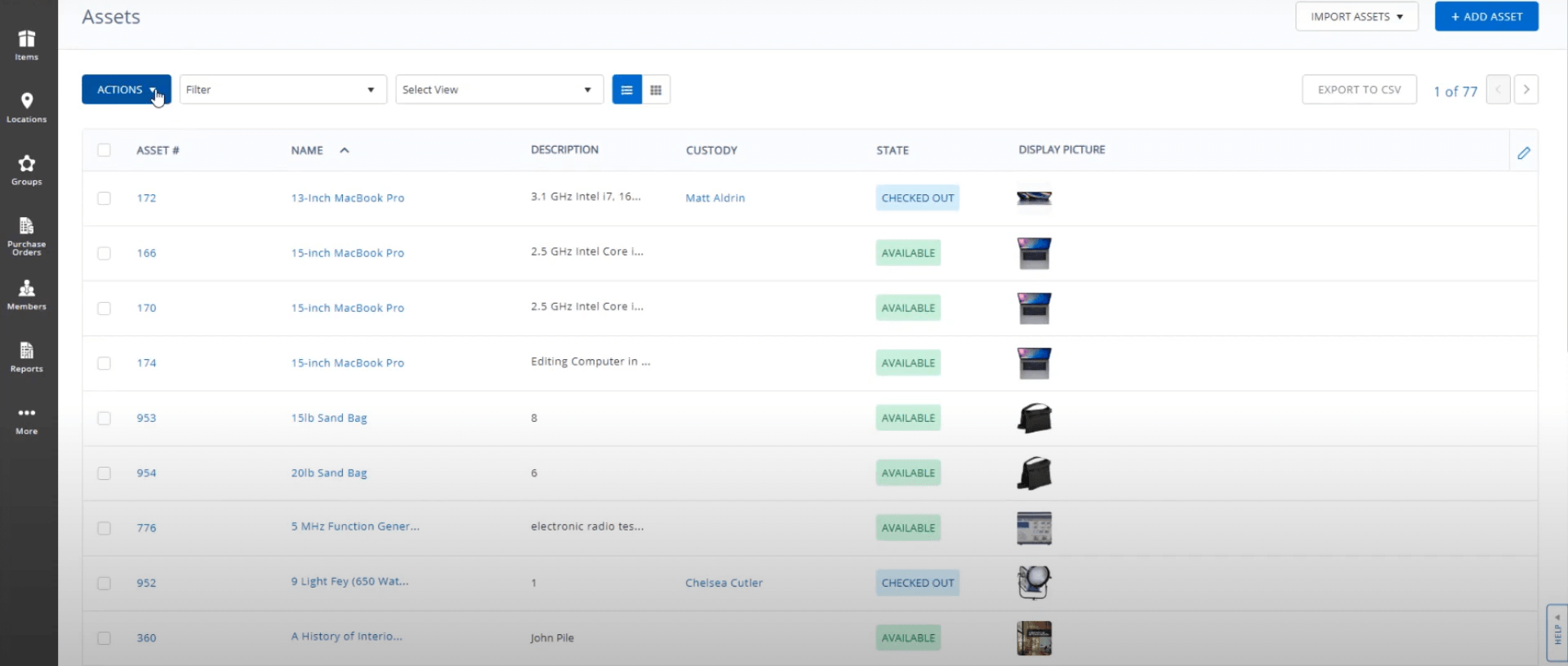Check the box for asset 776
Image resolution: width=1568 pixels, height=666 pixels.
click(x=104, y=528)
